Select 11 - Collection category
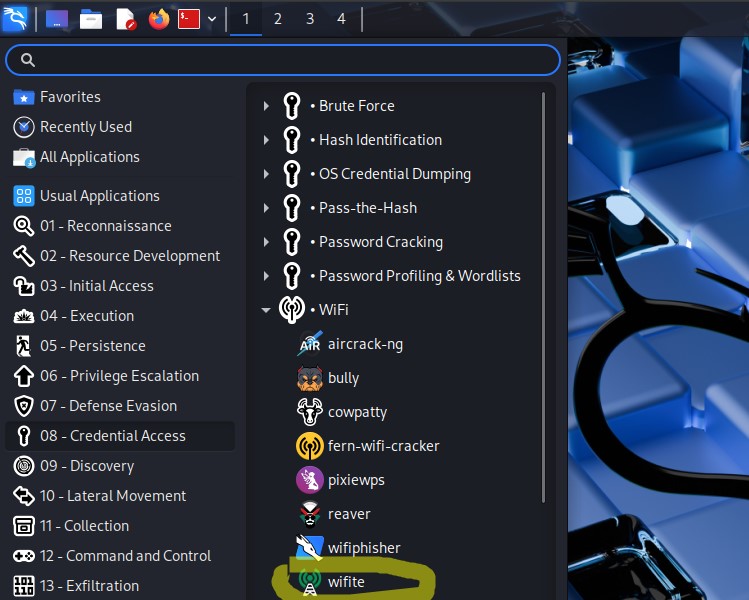The height and width of the screenshot is (600, 749). pos(119,526)
